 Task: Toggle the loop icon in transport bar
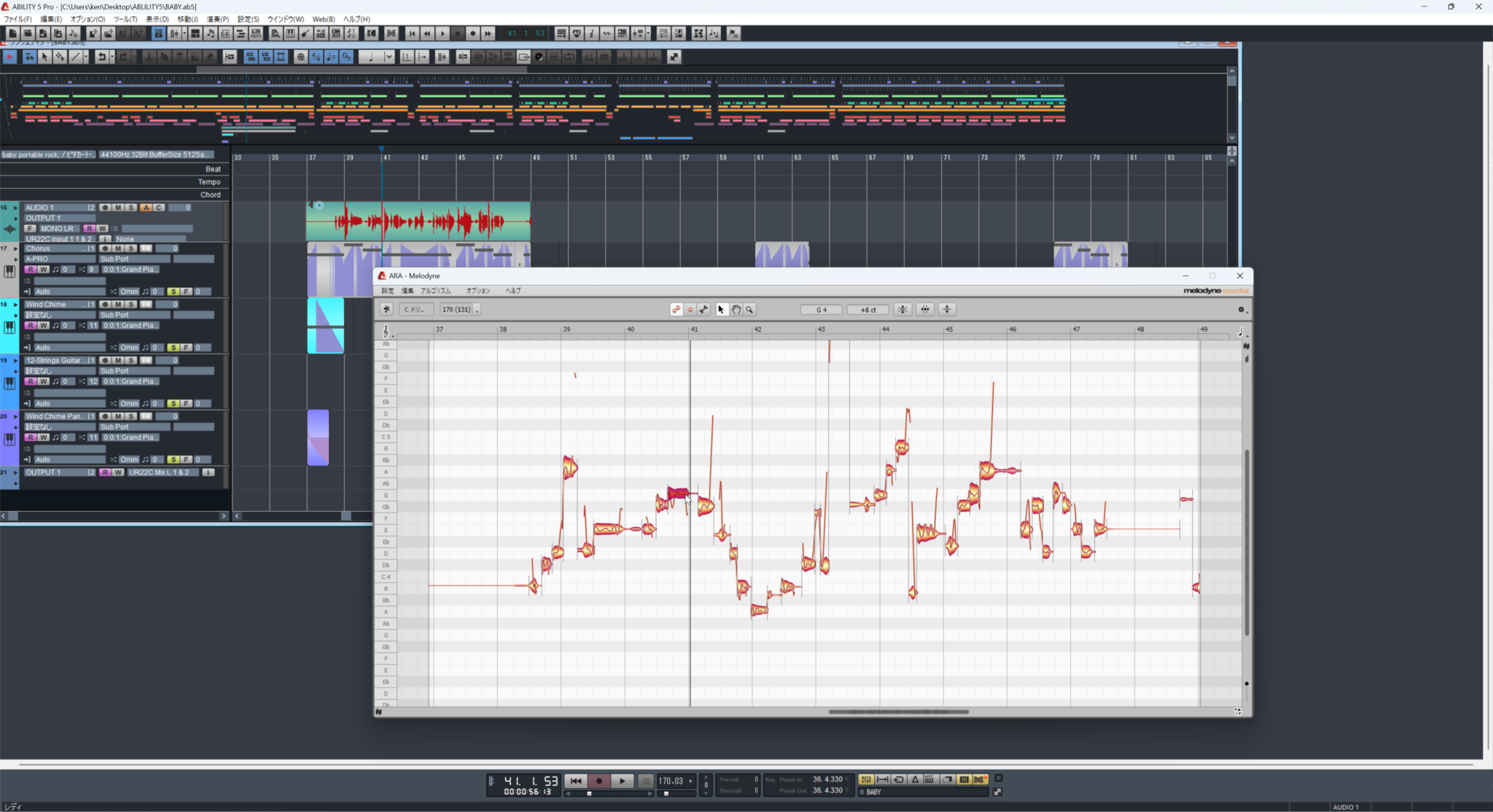tap(899, 779)
